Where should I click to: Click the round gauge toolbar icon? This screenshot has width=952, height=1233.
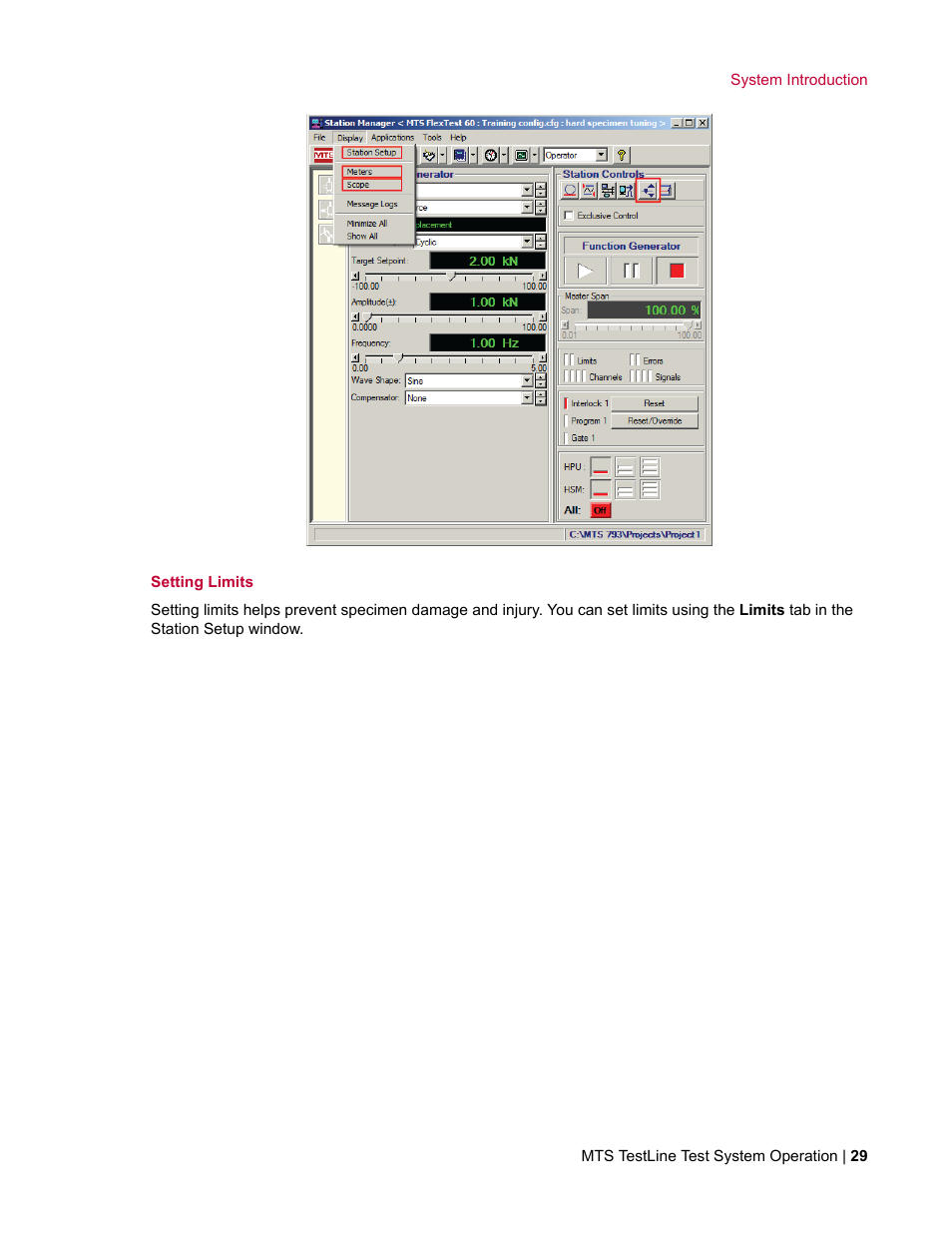pyautogui.click(x=491, y=156)
